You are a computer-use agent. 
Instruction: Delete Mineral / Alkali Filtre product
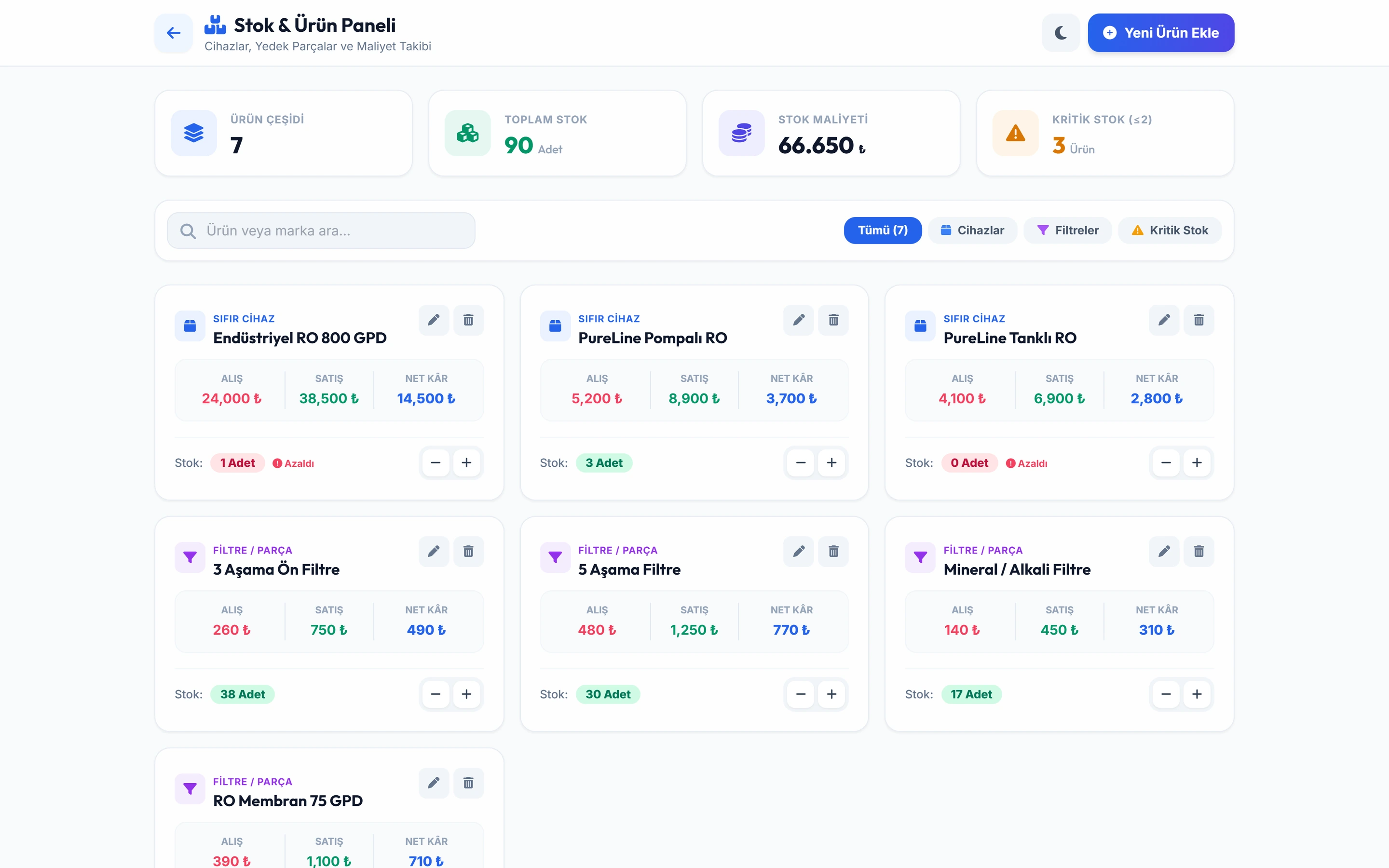coord(1199,551)
